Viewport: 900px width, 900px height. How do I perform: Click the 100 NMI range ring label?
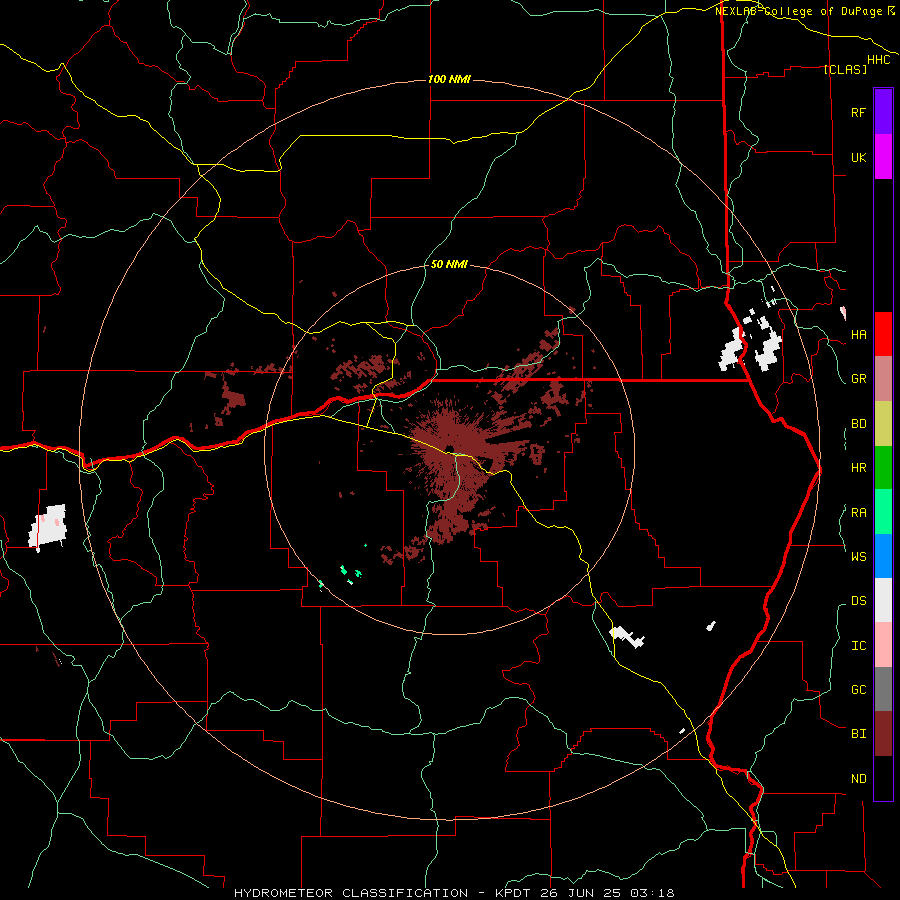pyautogui.click(x=449, y=79)
